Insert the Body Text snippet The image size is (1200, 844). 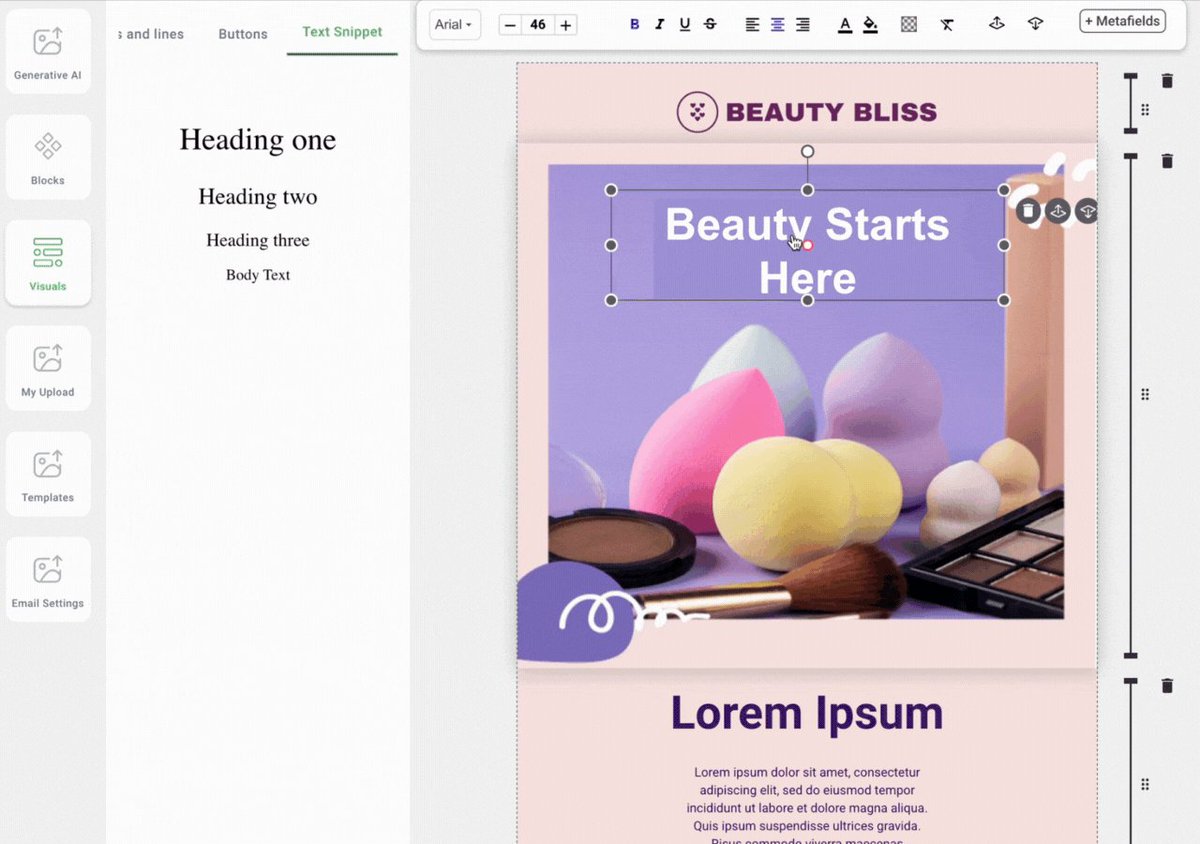pyautogui.click(x=258, y=275)
